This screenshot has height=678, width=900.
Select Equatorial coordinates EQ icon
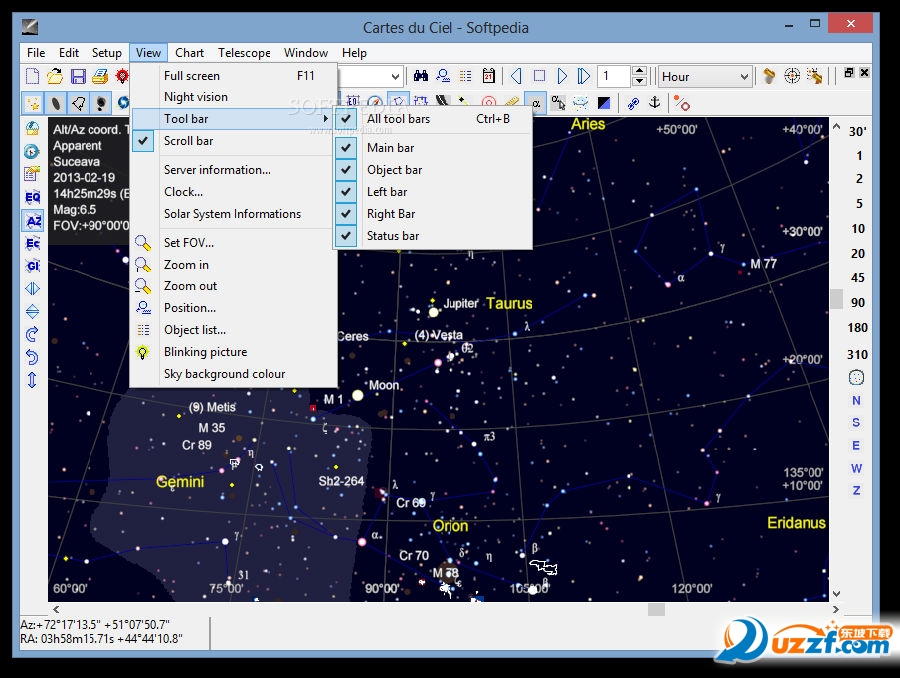[x=33, y=197]
